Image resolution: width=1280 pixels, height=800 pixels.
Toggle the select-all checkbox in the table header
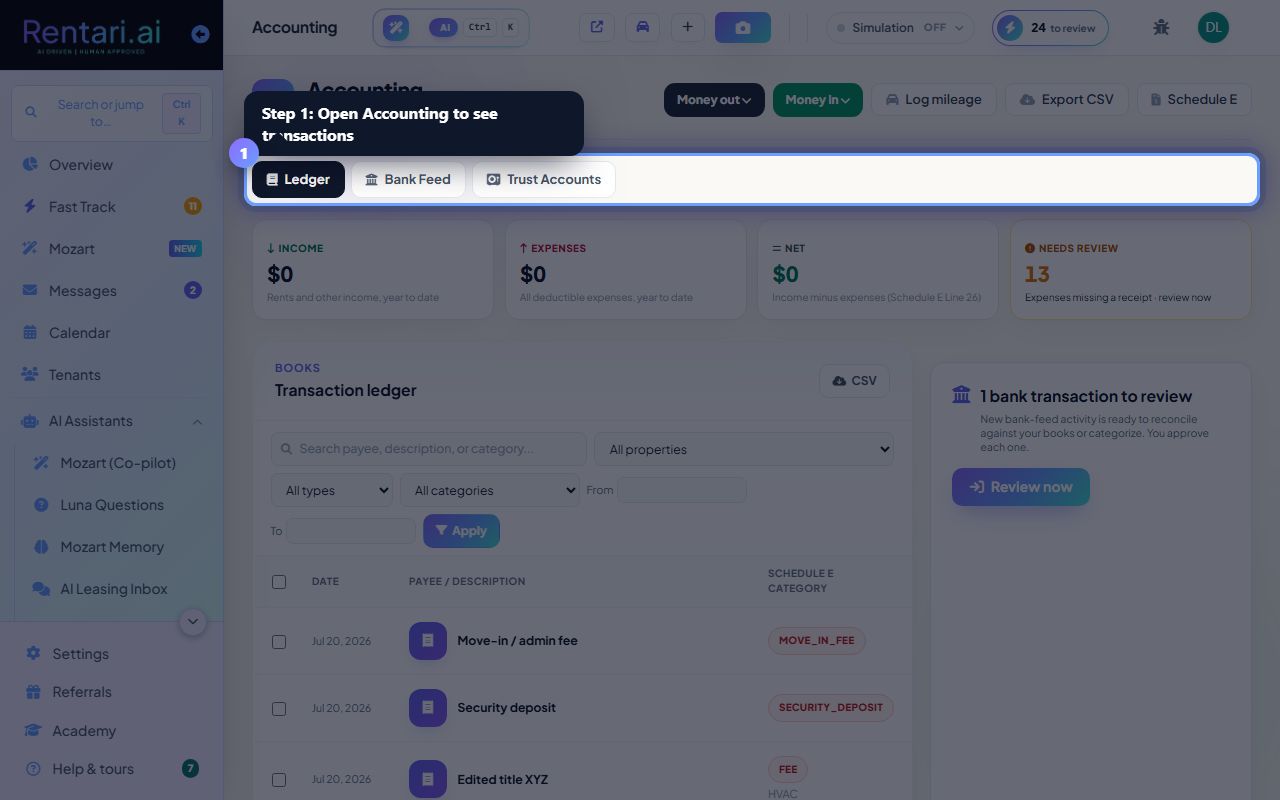pyautogui.click(x=279, y=581)
